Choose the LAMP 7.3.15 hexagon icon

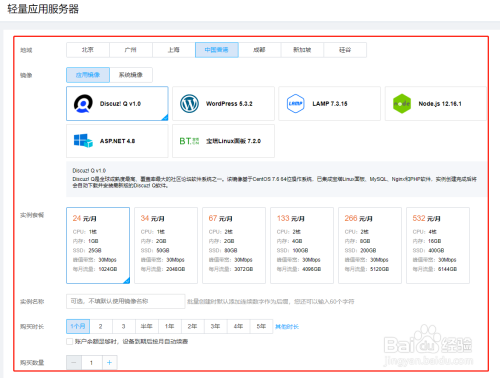coord(295,104)
